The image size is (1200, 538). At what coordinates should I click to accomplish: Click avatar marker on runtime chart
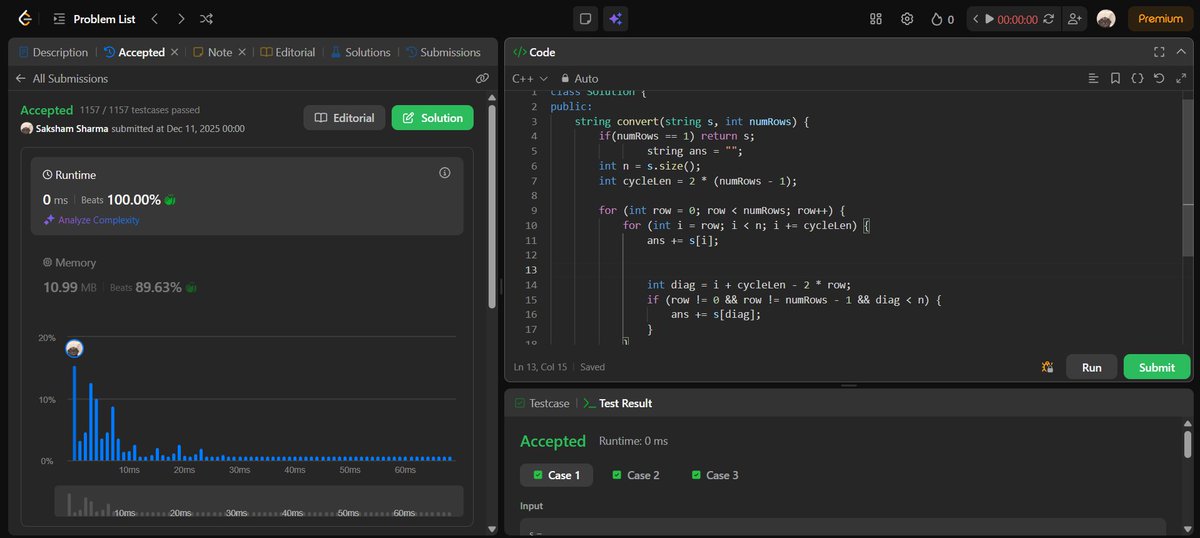coord(74,349)
